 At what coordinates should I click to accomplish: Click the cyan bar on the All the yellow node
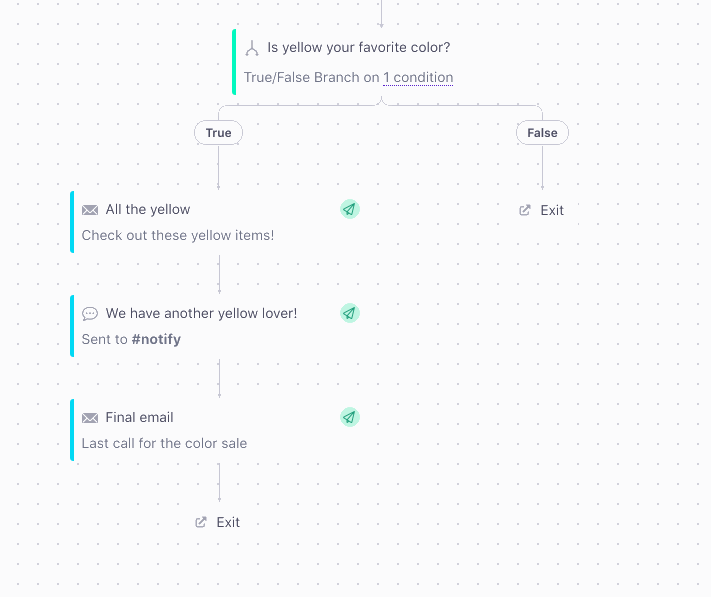point(72,222)
